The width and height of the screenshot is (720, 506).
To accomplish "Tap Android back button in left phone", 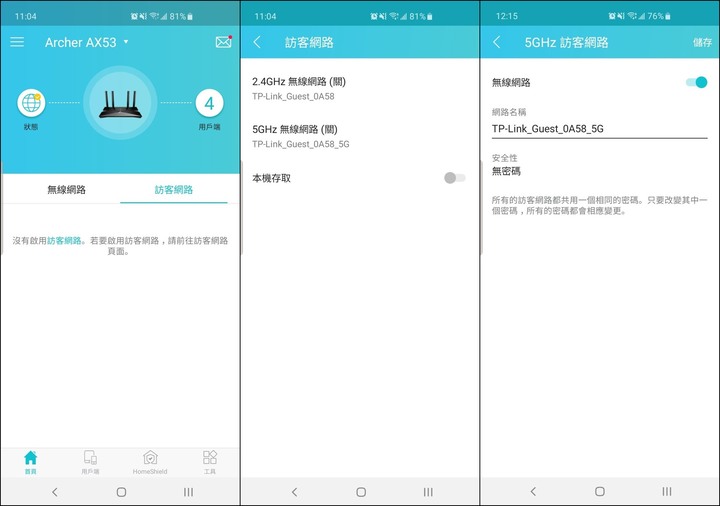I will coord(55,492).
